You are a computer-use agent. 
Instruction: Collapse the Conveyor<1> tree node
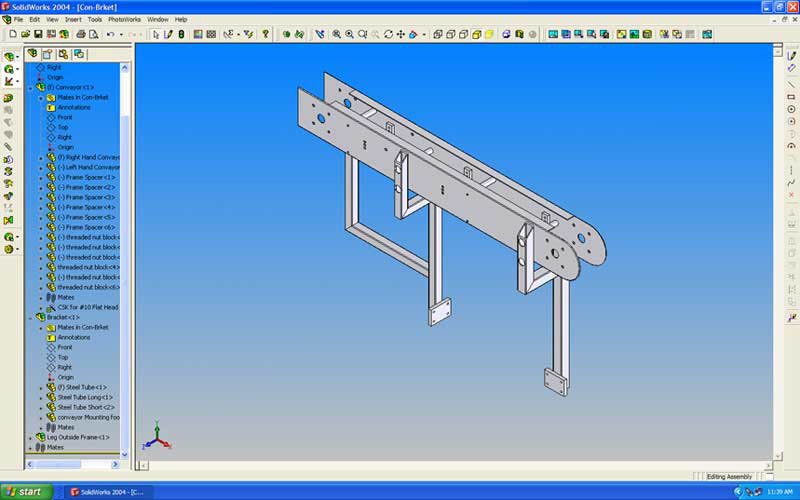point(31,88)
